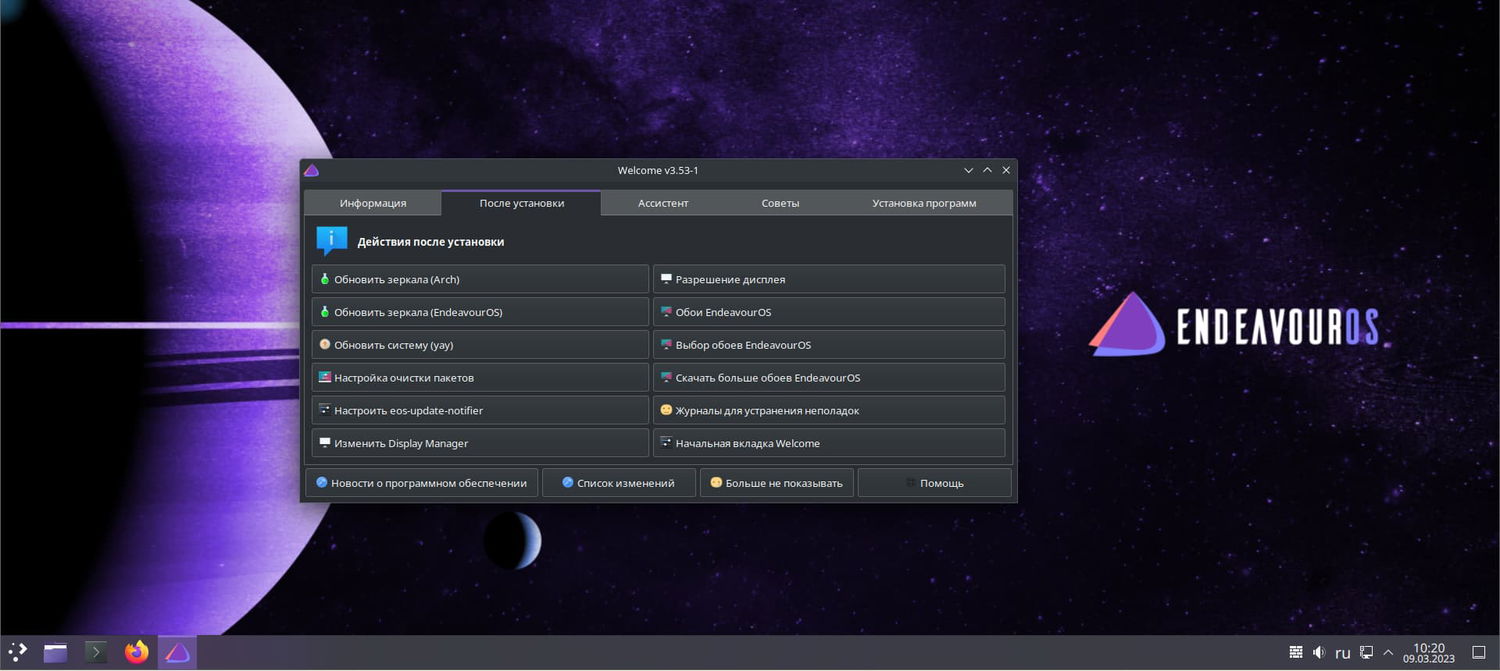Click Скачать больше обоев EndeavourOS
The width and height of the screenshot is (1500, 671).
coord(829,378)
